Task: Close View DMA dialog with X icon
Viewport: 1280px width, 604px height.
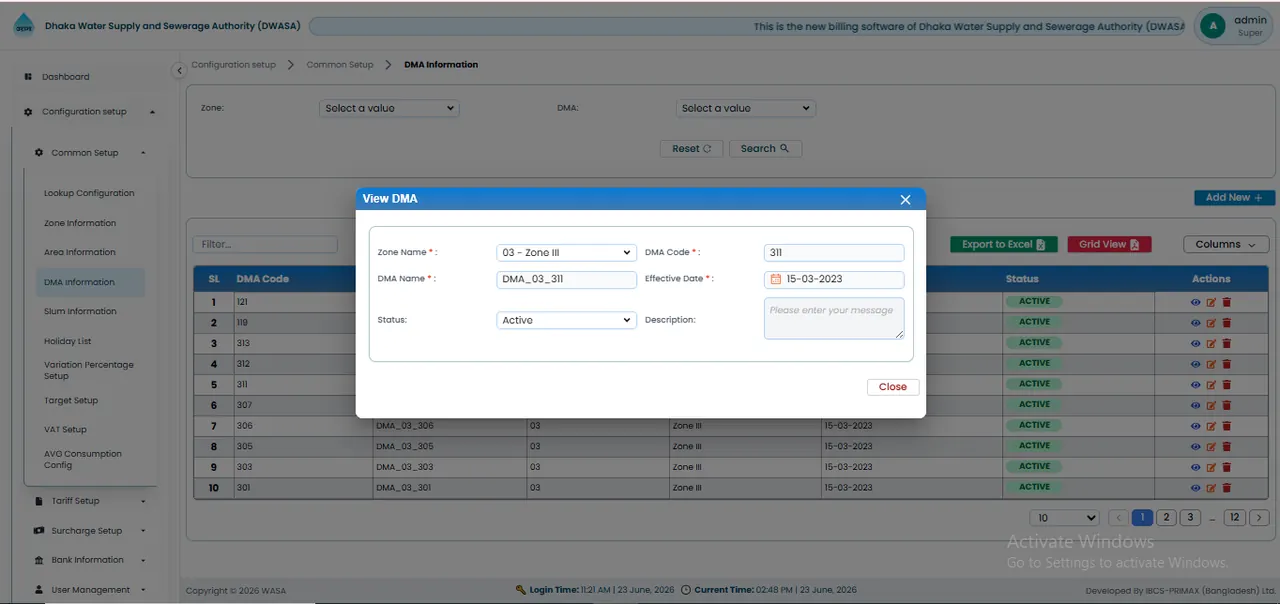Action: (x=905, y=200)
